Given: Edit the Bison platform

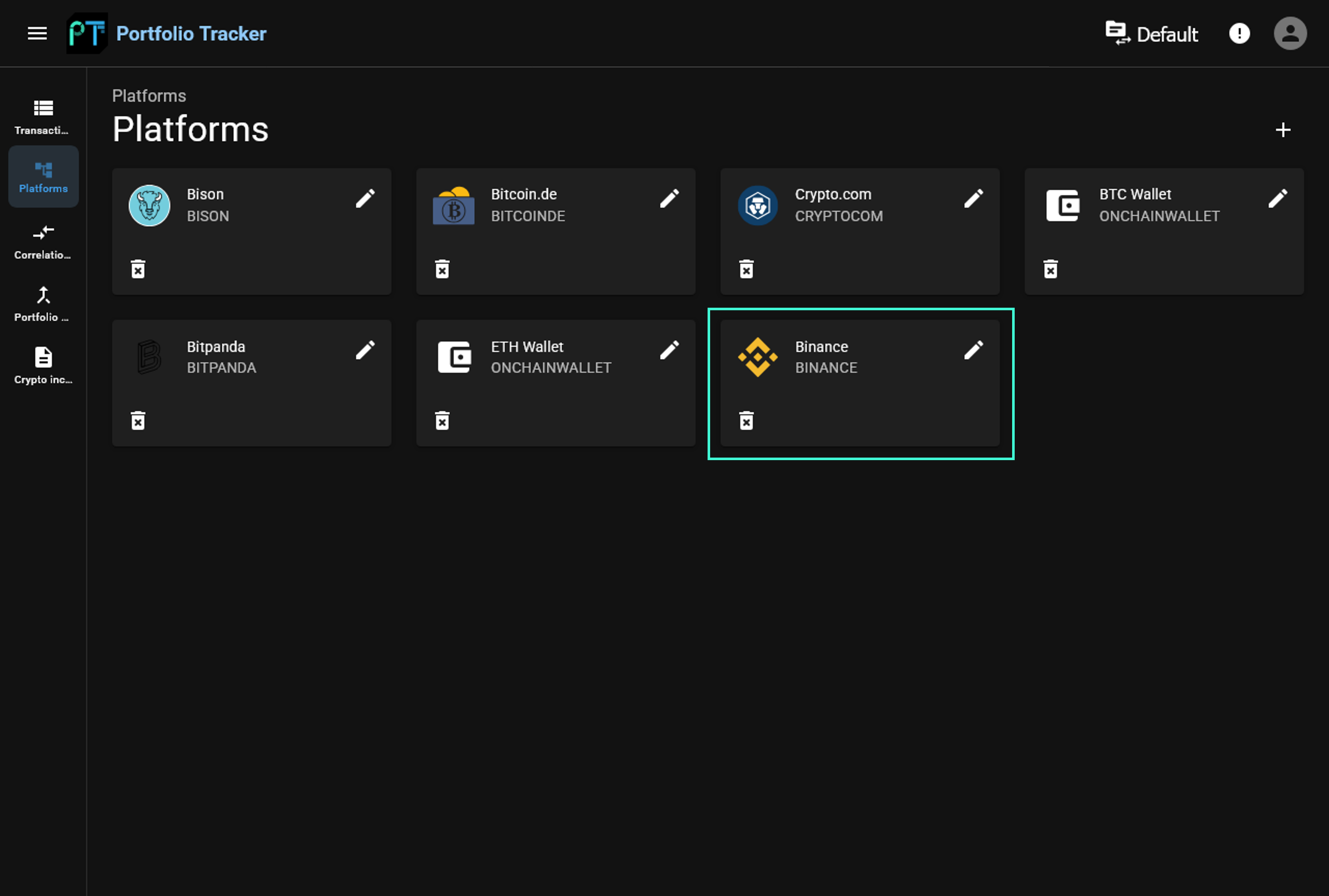Looking at the screenshot, I should [365, 198].
